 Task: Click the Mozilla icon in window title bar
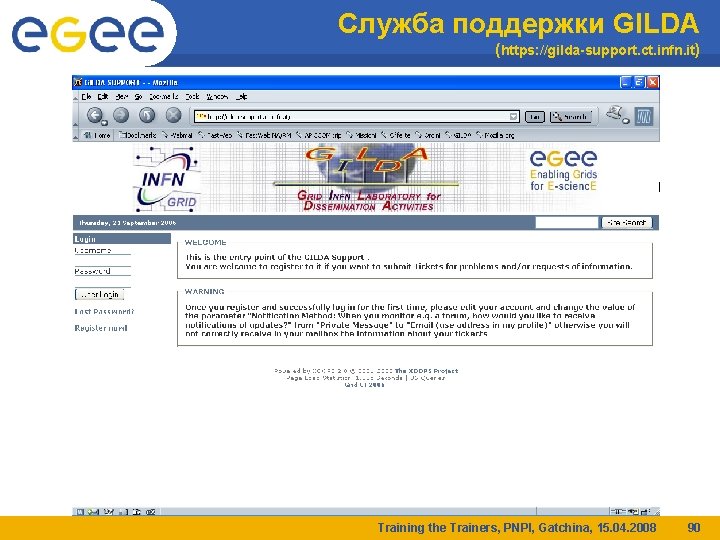(x=78, y=82)
